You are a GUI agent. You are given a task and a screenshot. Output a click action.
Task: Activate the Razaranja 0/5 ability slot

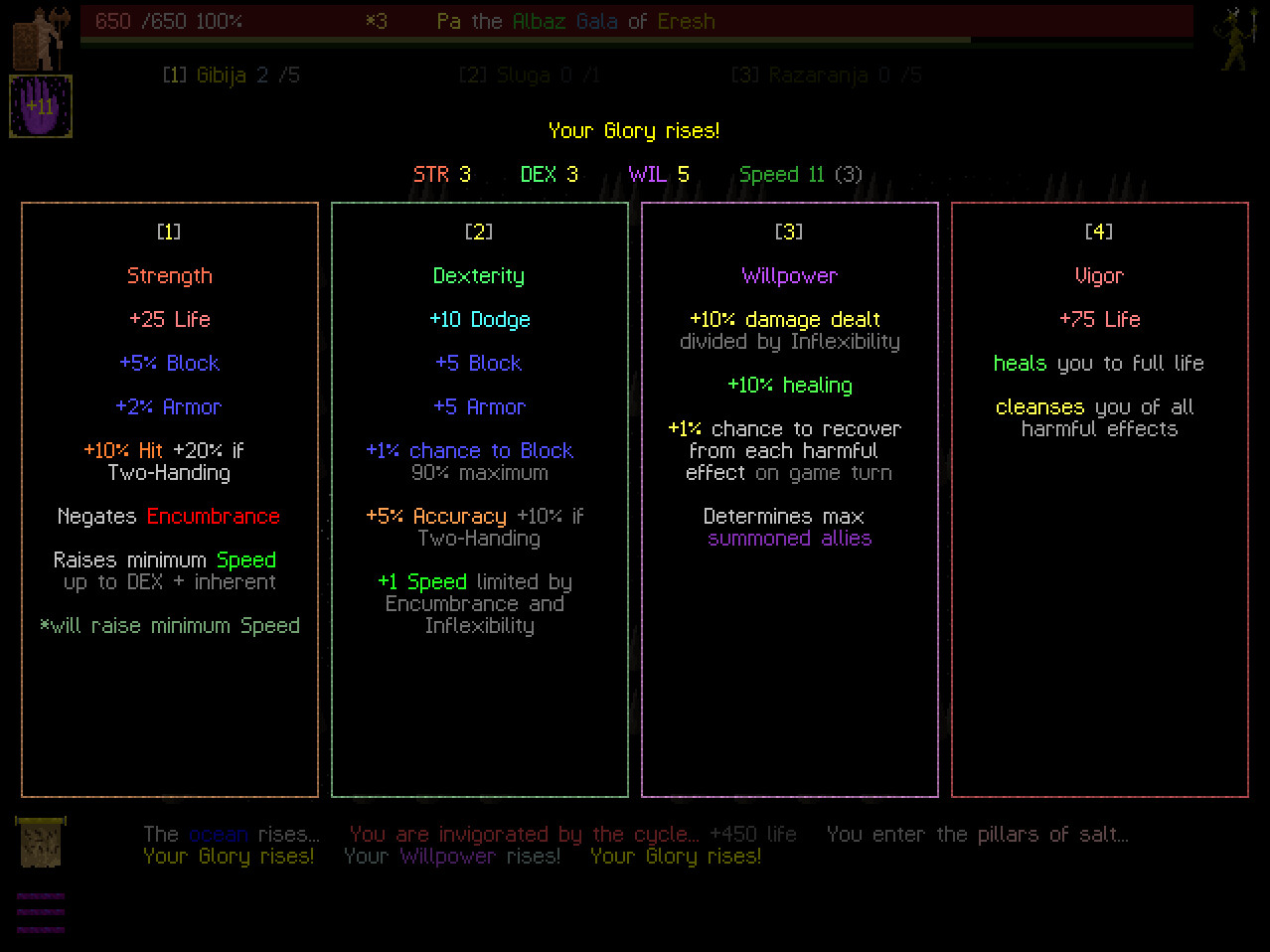827,75
